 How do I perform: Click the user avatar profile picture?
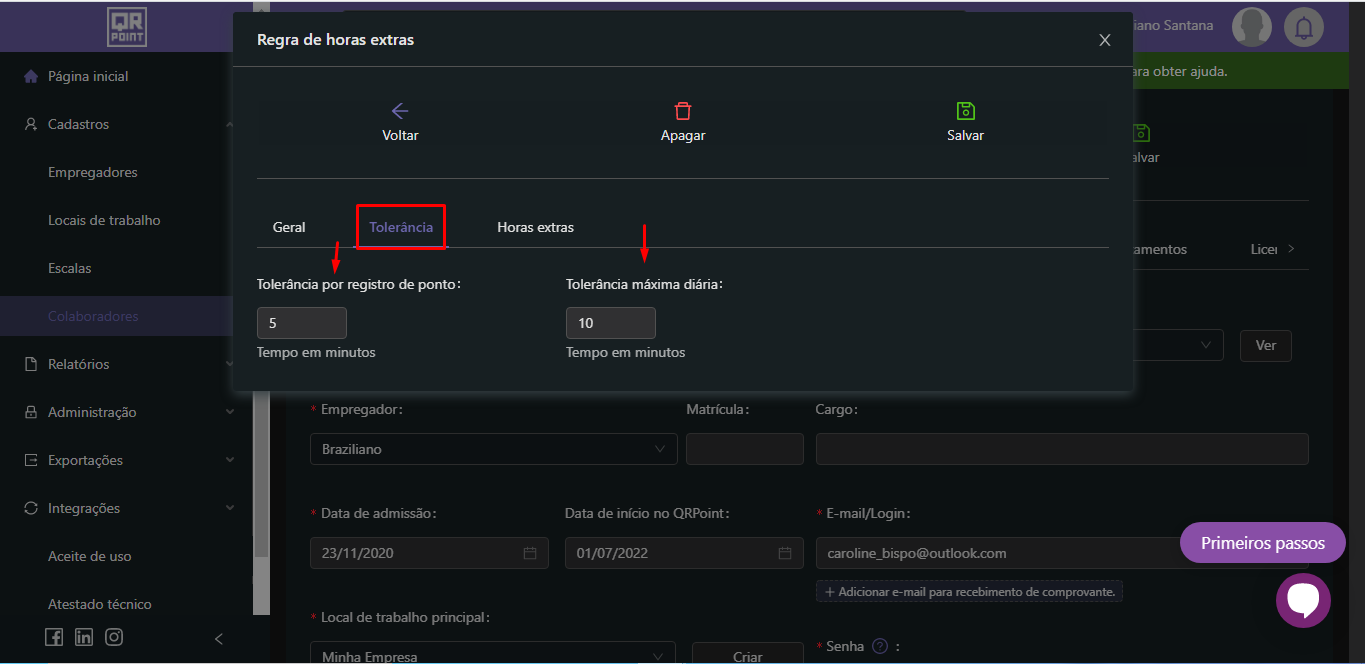pyautogui.click(x=1251, y=27)
